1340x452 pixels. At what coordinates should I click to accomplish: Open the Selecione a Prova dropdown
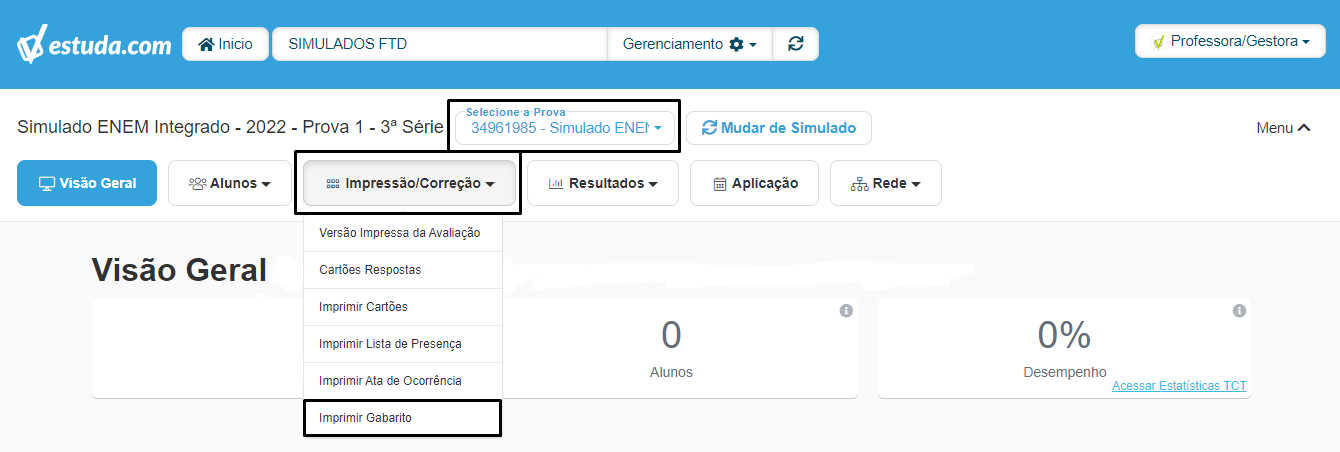pos(566,127)
